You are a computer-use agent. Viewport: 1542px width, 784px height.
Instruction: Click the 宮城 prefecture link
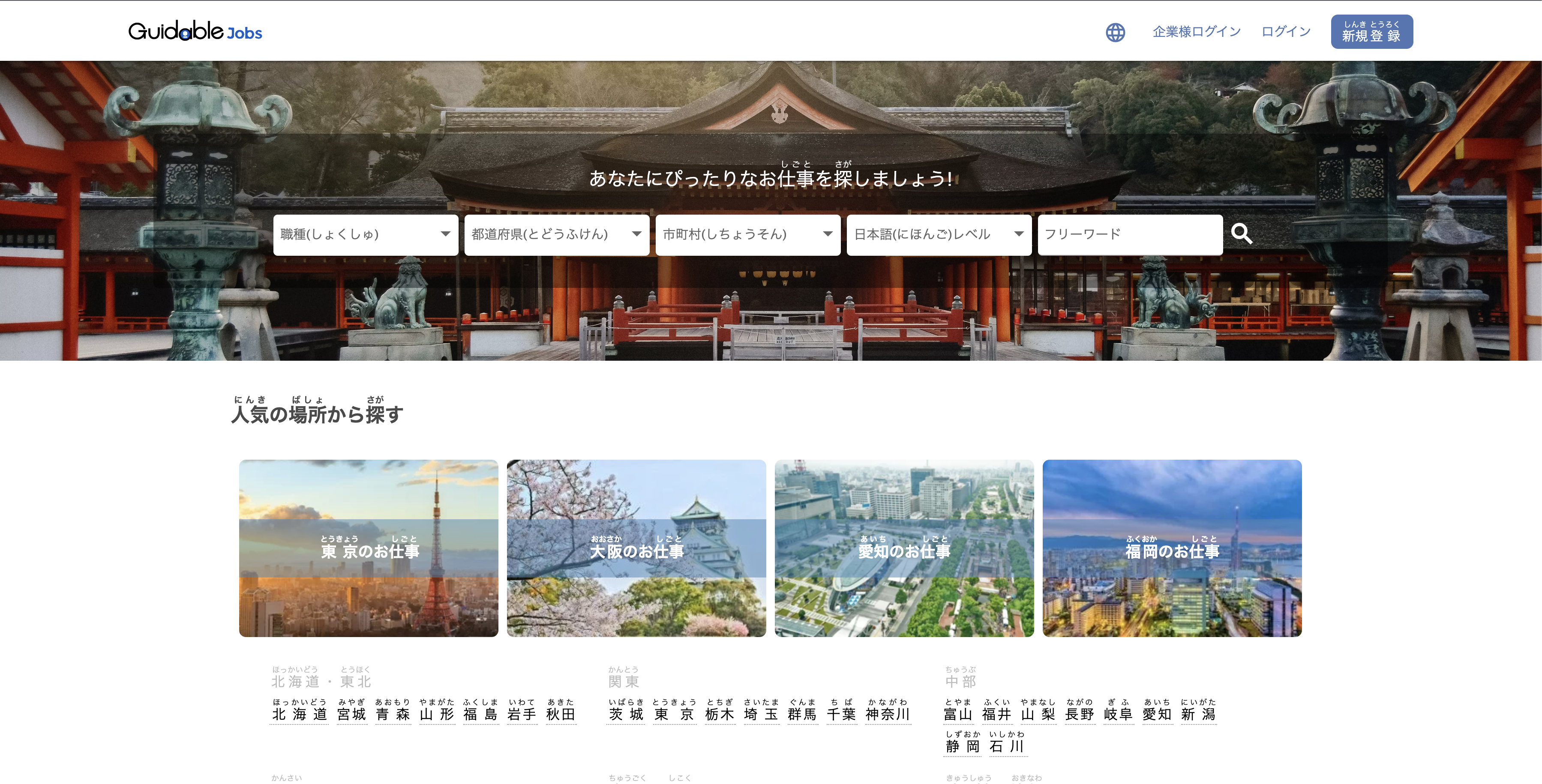351,714
